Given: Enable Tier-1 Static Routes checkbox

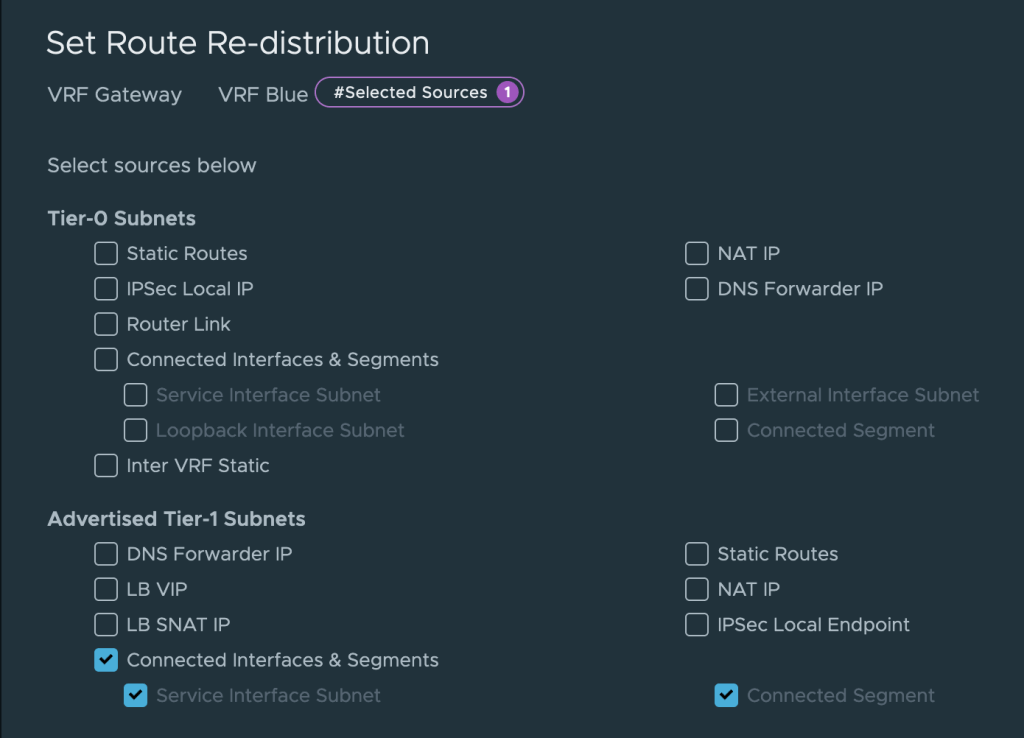Looking at the screenshot, I should pos(697,554).
